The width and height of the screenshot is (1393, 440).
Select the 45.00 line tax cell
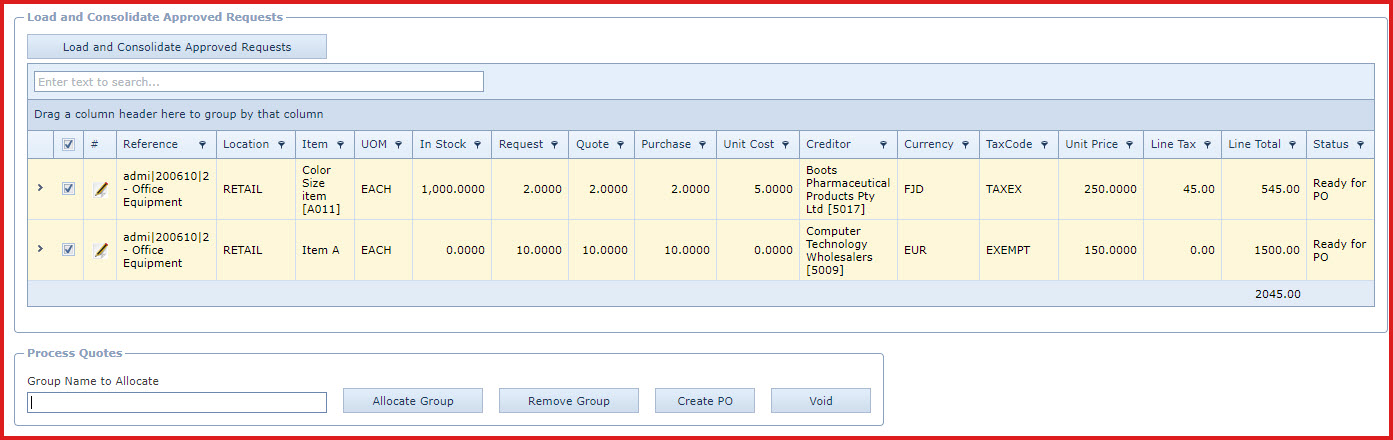[1182, 189]
